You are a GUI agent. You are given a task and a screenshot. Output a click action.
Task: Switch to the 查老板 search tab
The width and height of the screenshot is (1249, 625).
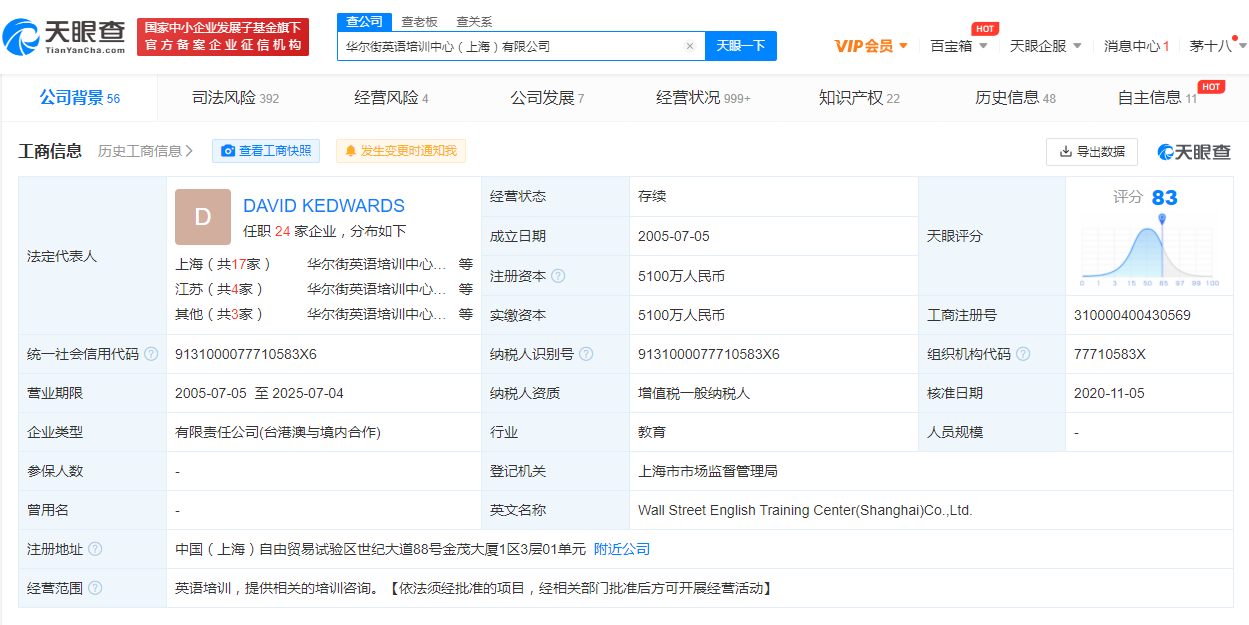pos(420,22)
